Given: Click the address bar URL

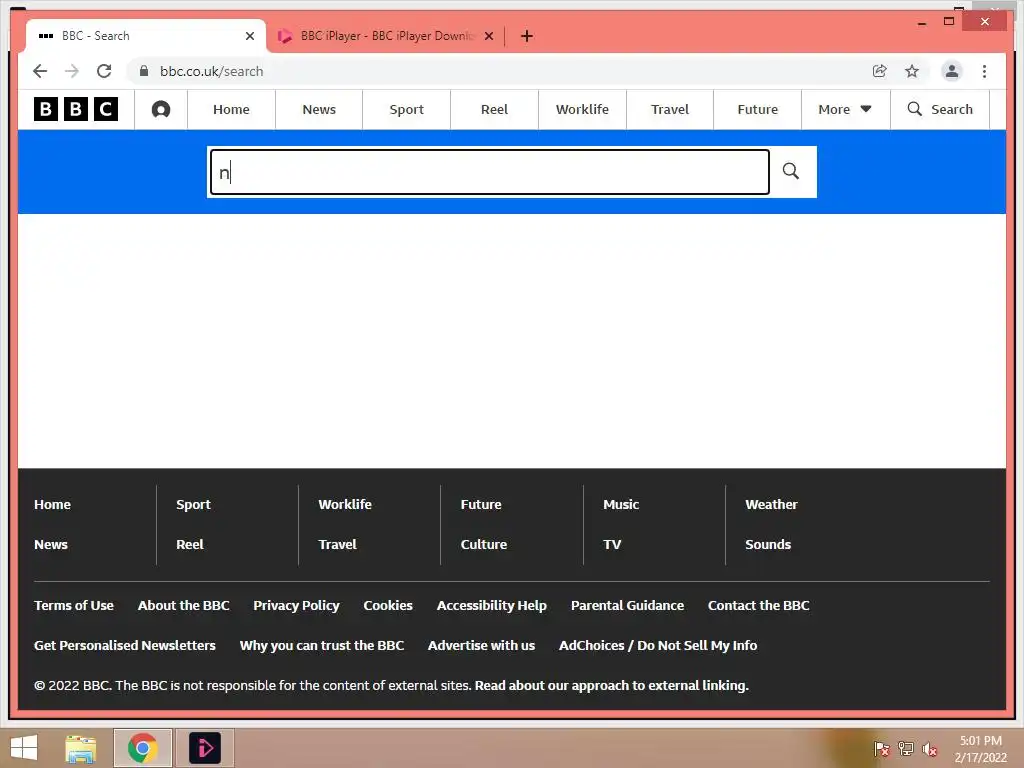Looking at the screenshot, I should [x=211, y=71].
